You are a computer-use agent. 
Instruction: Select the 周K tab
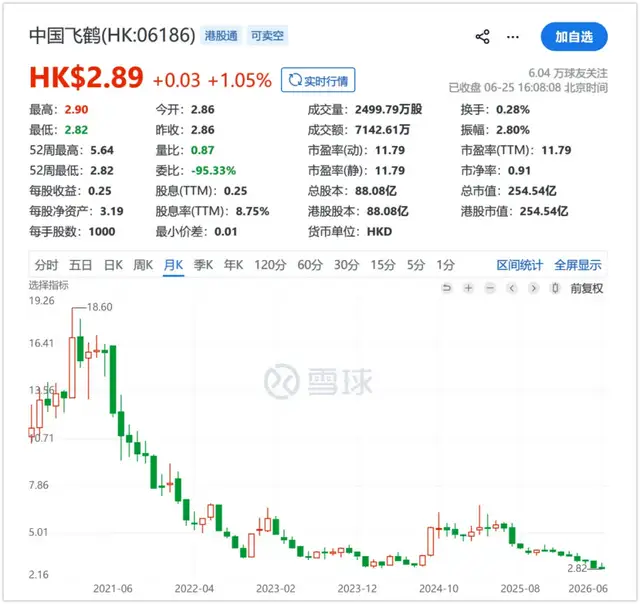[143, 265]
